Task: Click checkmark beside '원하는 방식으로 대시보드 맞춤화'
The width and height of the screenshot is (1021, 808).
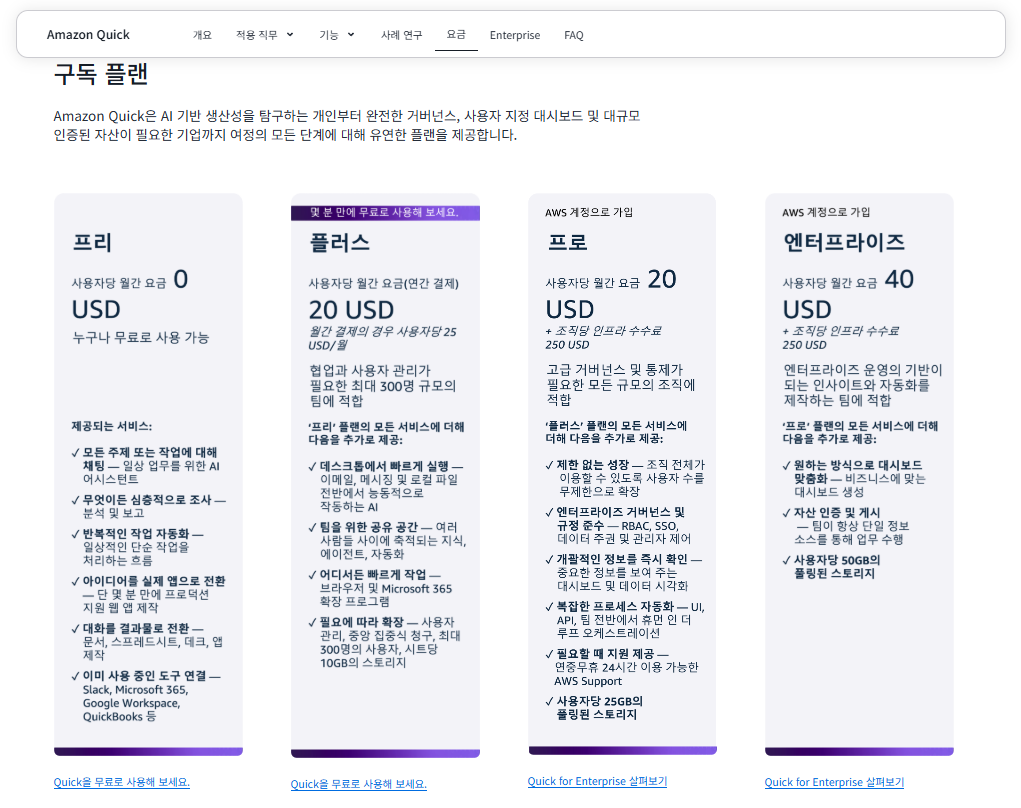Action: (787, 466)
